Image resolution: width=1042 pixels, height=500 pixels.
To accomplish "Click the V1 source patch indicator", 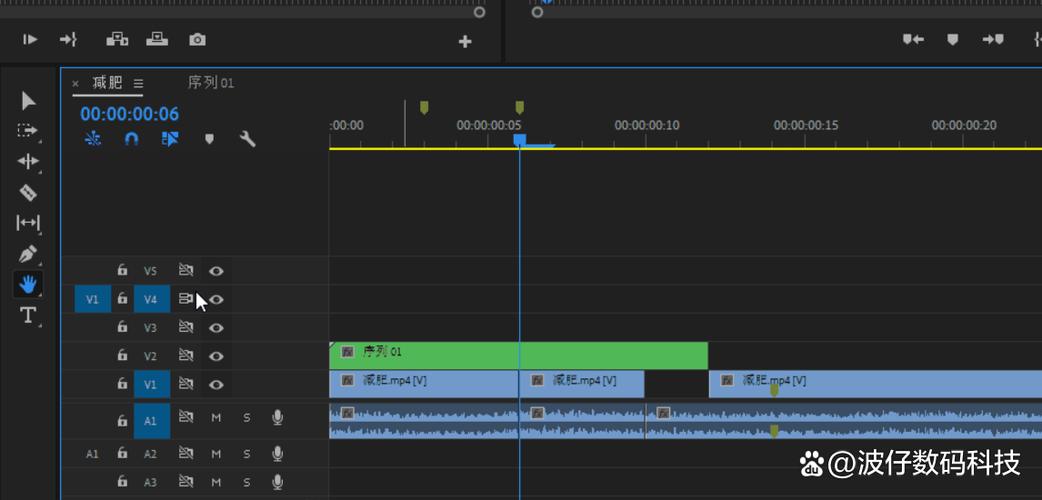I will [x=92, y=299].
